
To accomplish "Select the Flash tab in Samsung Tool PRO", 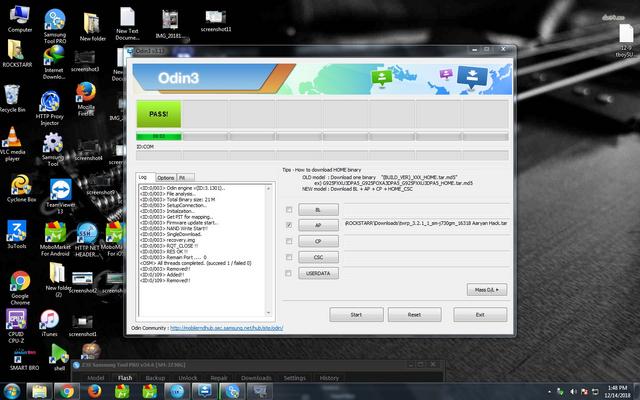I will coord(125,378).
